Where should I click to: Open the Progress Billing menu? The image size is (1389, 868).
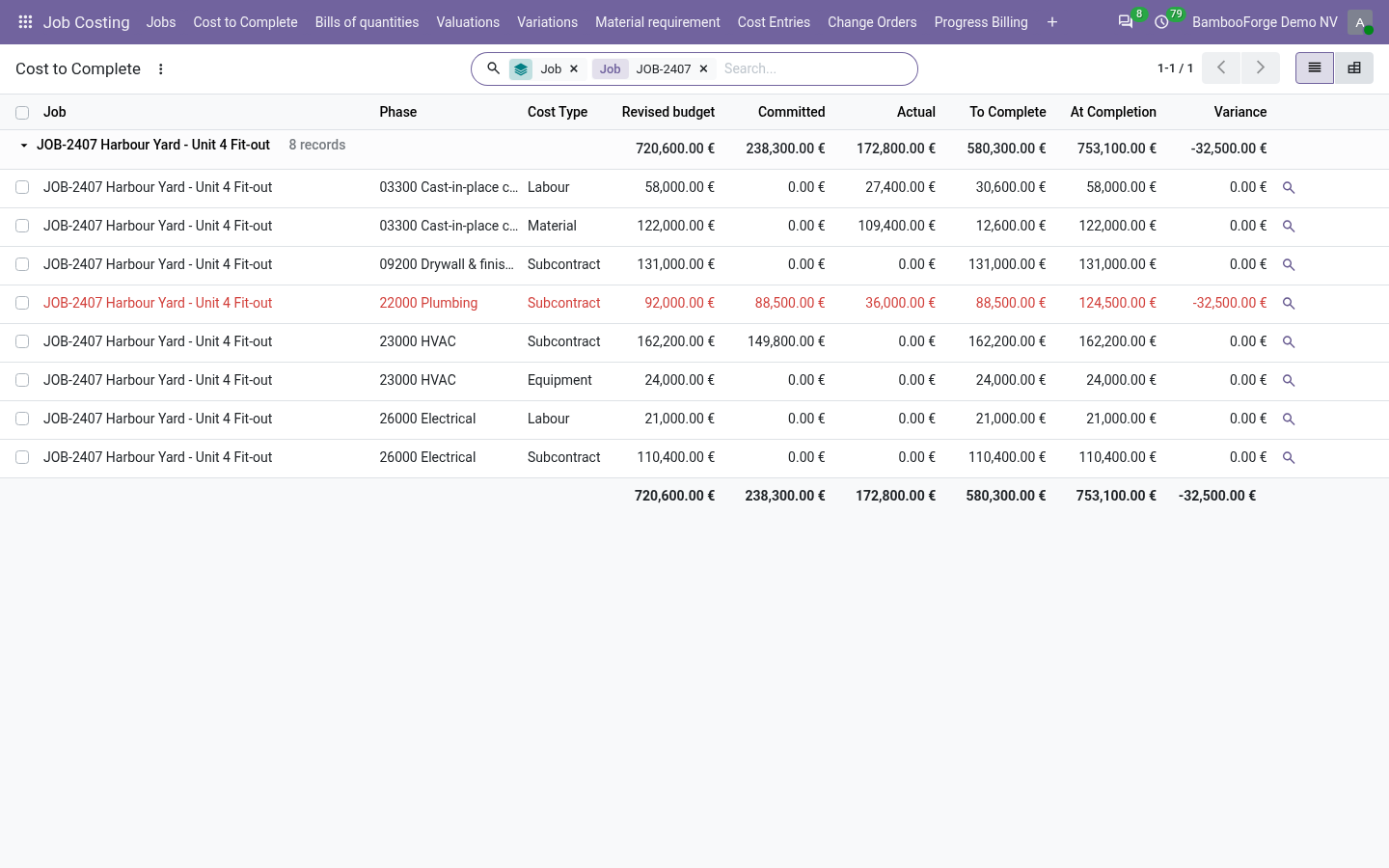coord(981,22)
